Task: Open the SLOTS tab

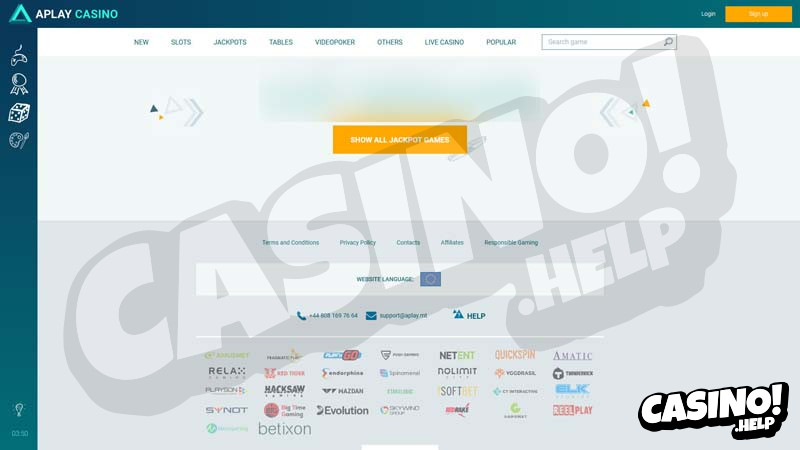Action: 181,42
